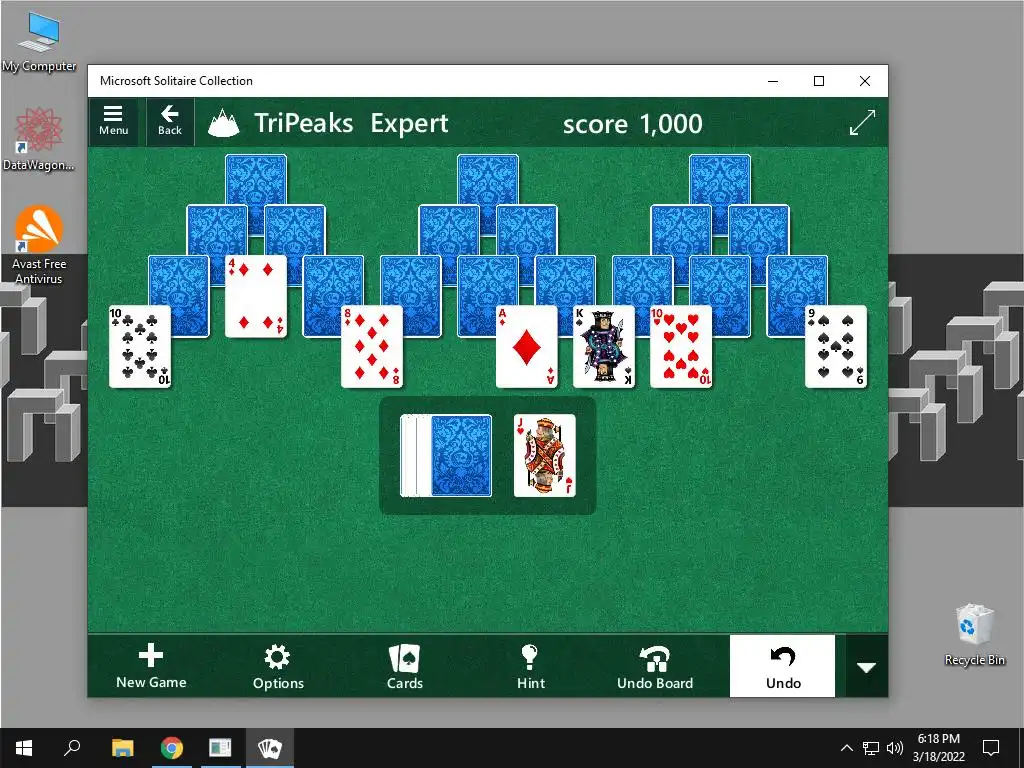
Task: Play the 10 of hearts card
Action: (x=681, y=347)
